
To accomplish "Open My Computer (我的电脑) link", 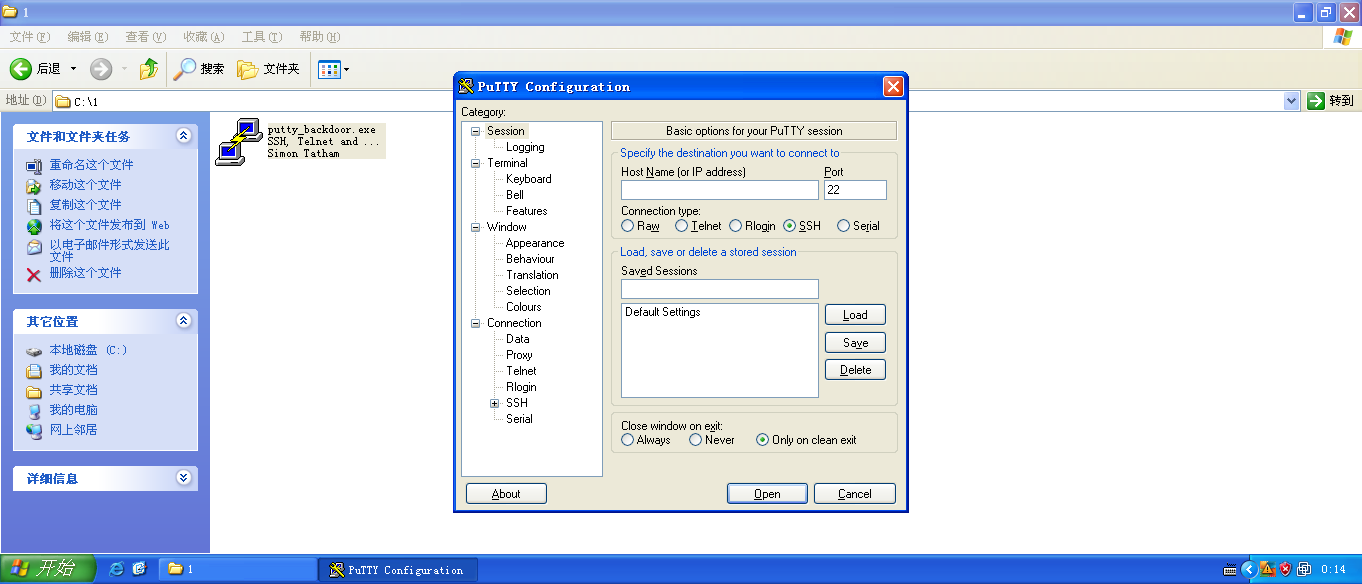I will [73, 410].
